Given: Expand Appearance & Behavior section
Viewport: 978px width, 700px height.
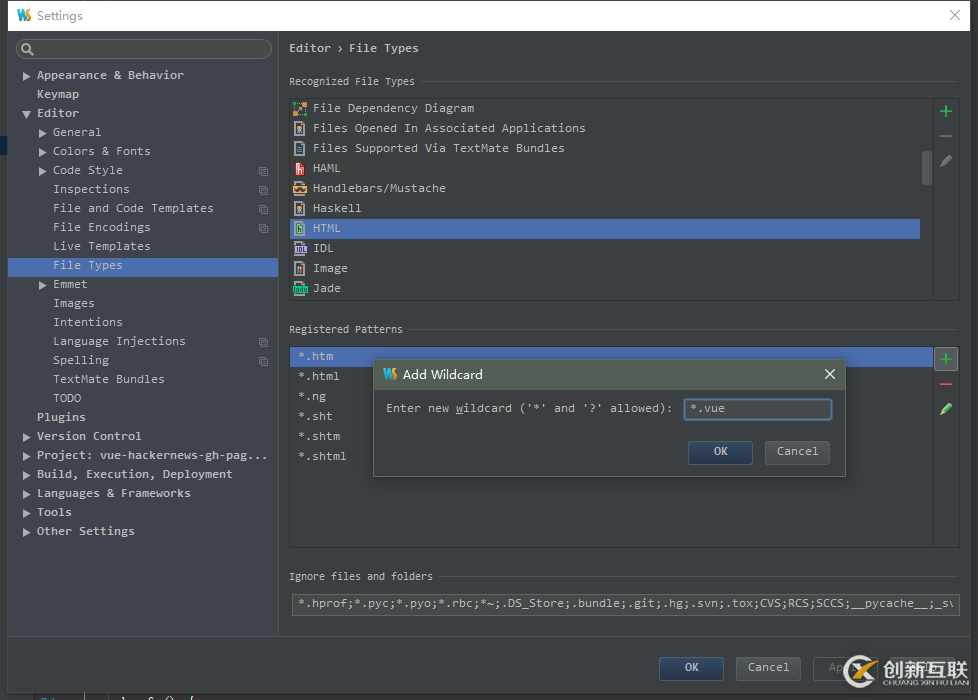Looking at the screenshot, I should (26, 76).
